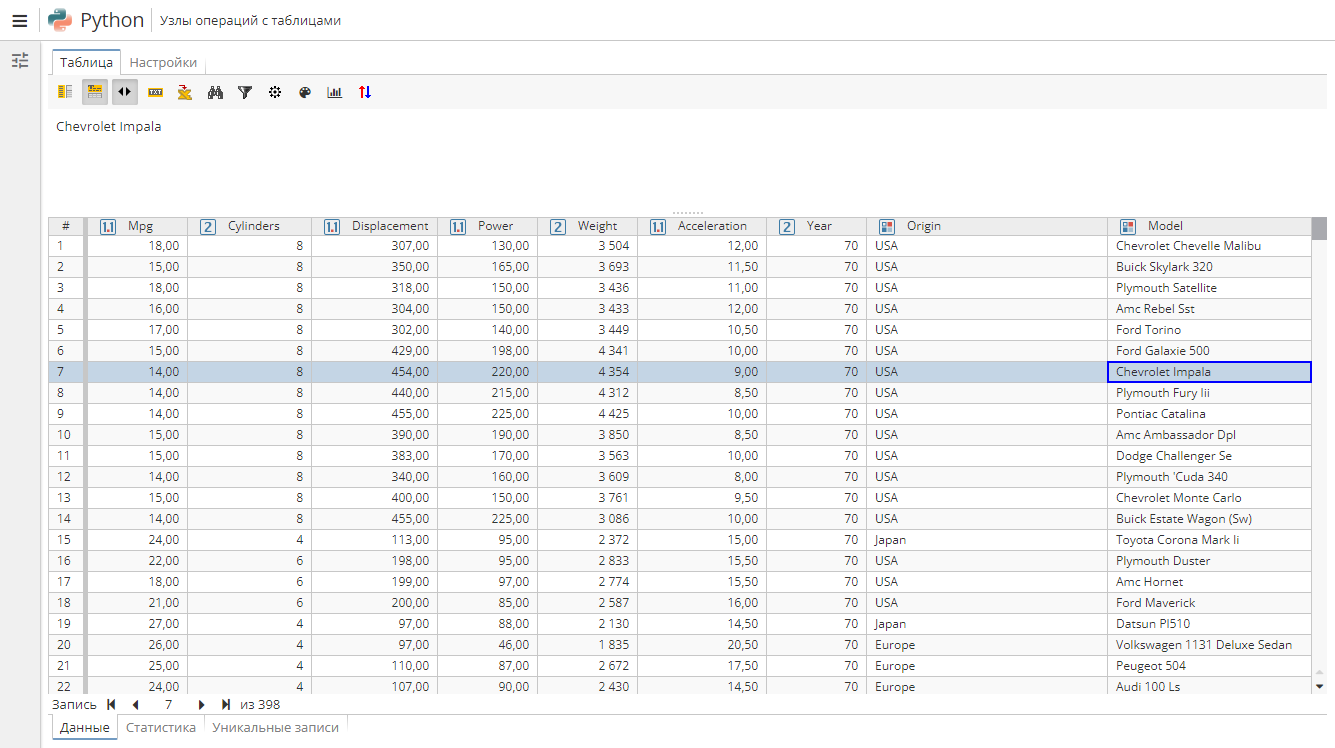
Task: Go to last record button
Action: tap(226, 704)
